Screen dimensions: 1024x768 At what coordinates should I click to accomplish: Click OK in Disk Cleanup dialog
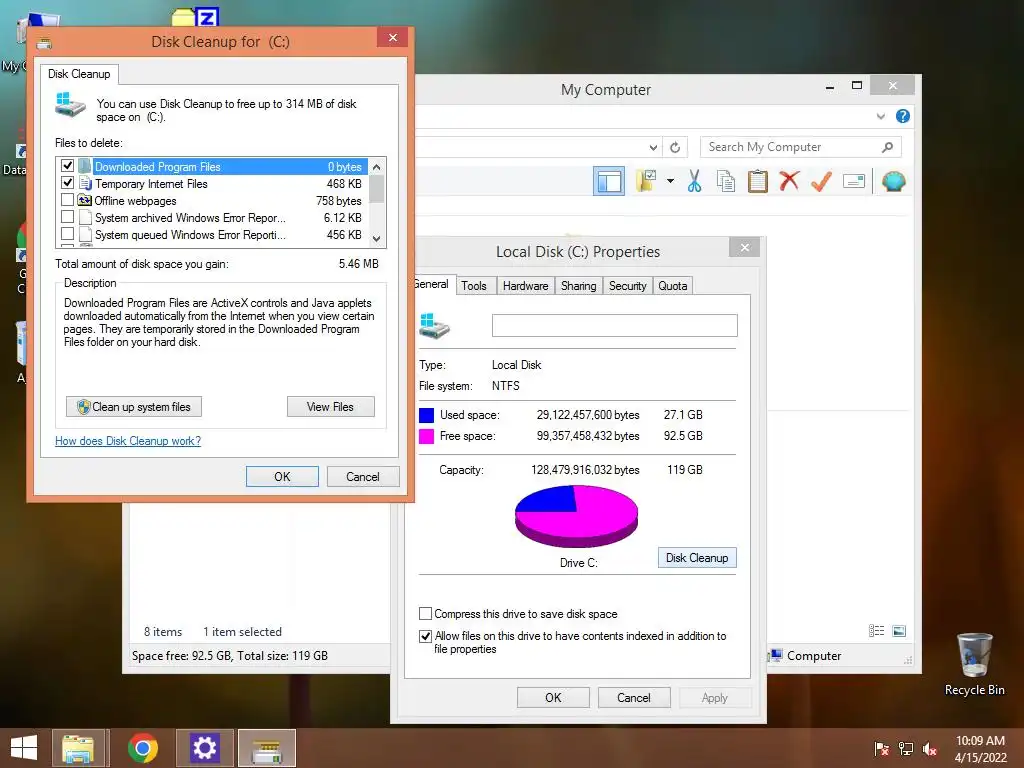tap(282, 477)
